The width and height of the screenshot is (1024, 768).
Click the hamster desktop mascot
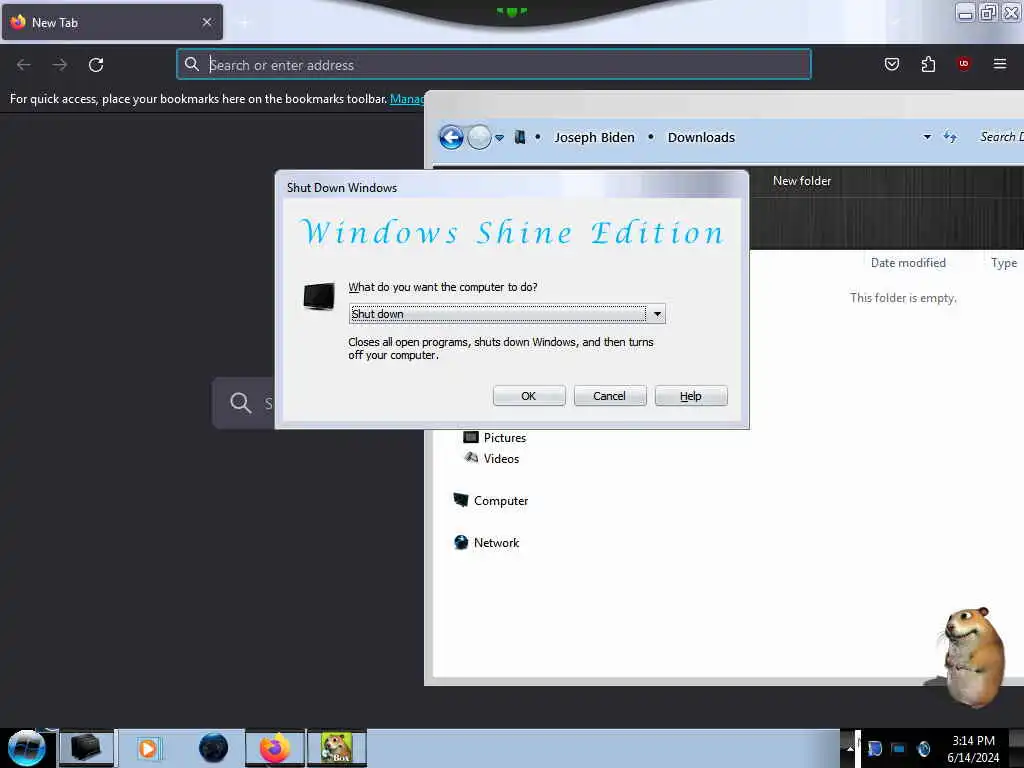972,656
